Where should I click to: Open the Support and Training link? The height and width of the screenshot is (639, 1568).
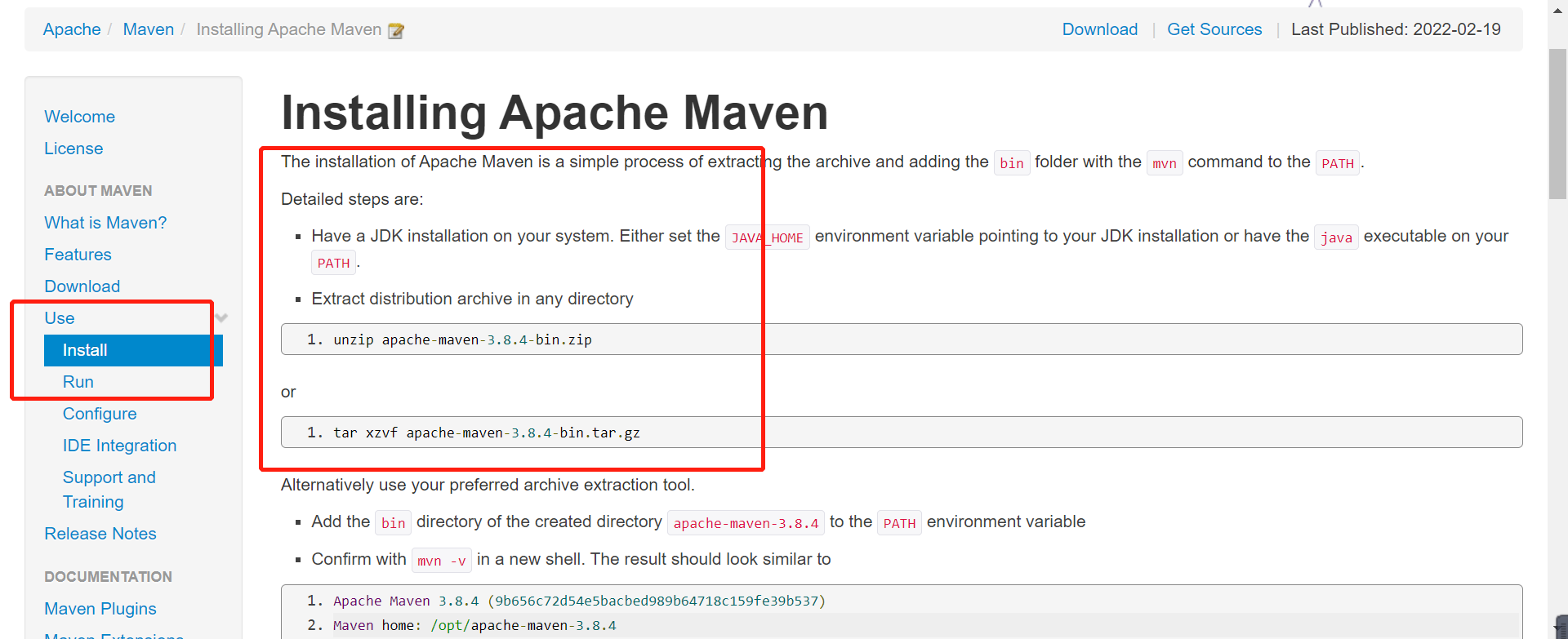click(x=109, y=490)
